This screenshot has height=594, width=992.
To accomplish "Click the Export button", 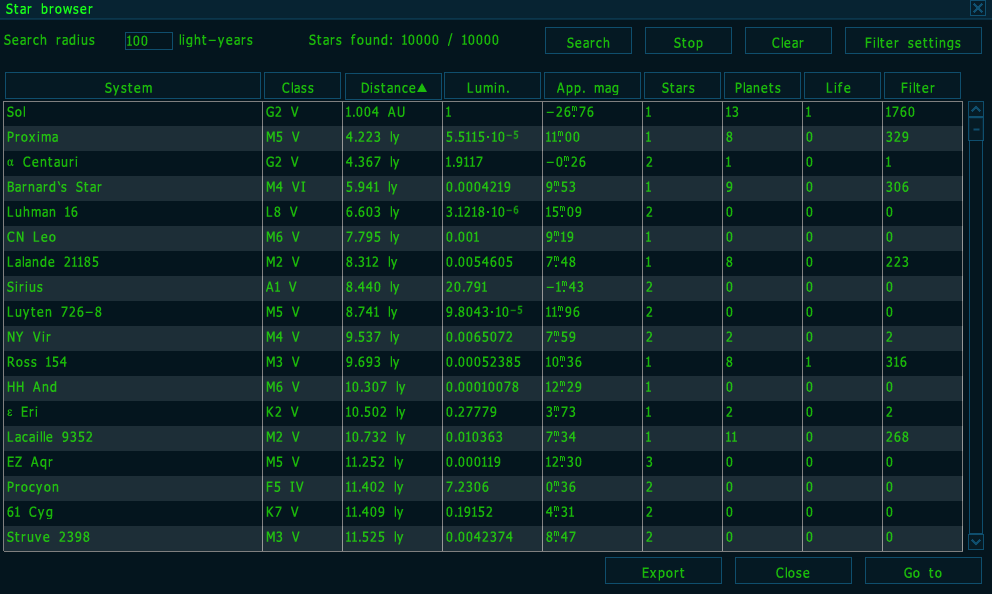I will pos(663,571).
